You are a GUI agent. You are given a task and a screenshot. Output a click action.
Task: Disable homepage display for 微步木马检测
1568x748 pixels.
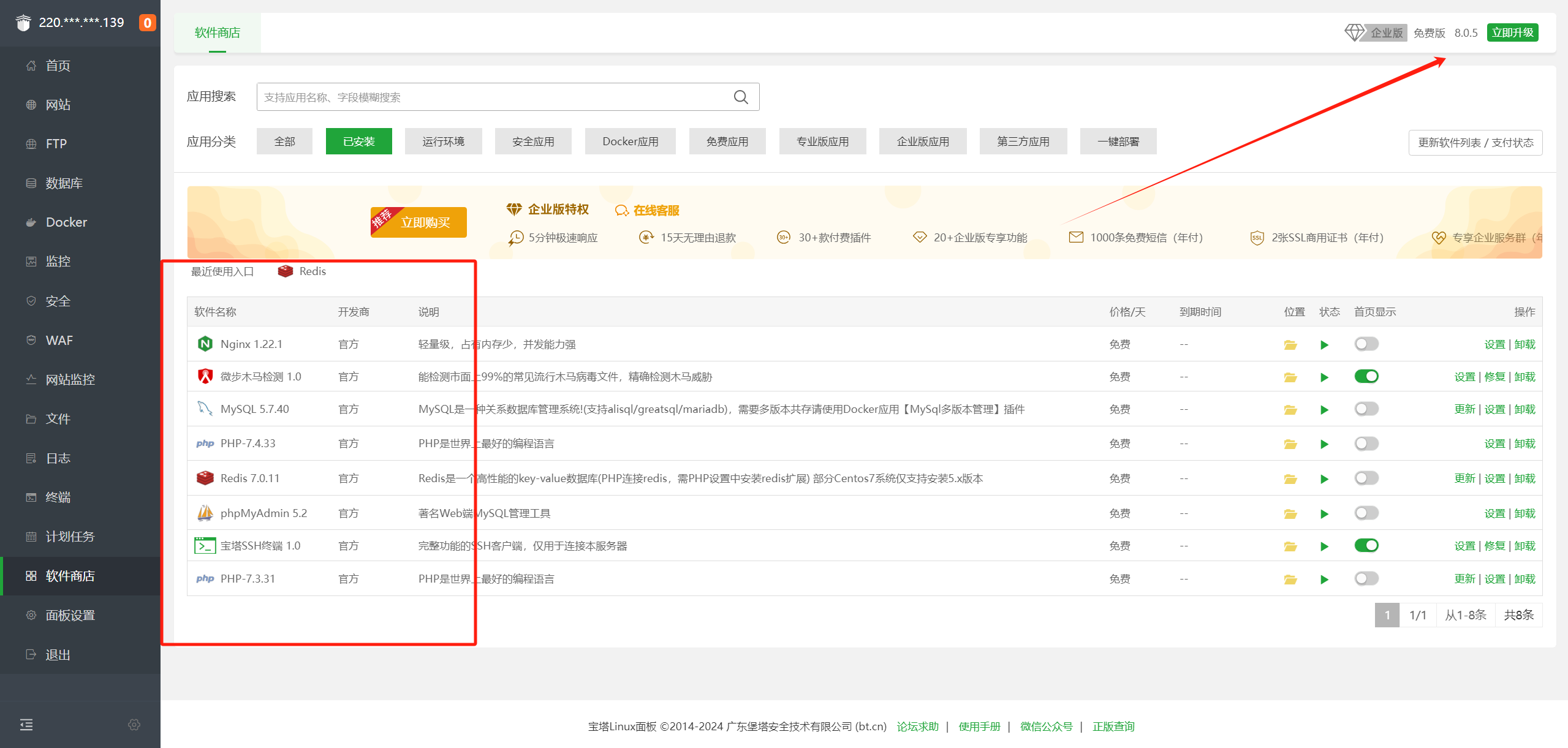click(1366, 376)
